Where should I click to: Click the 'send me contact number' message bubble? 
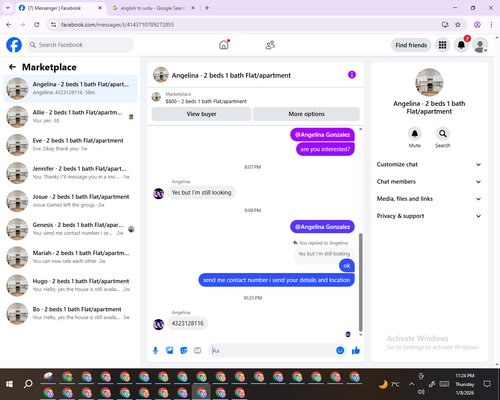click(276, 280)
